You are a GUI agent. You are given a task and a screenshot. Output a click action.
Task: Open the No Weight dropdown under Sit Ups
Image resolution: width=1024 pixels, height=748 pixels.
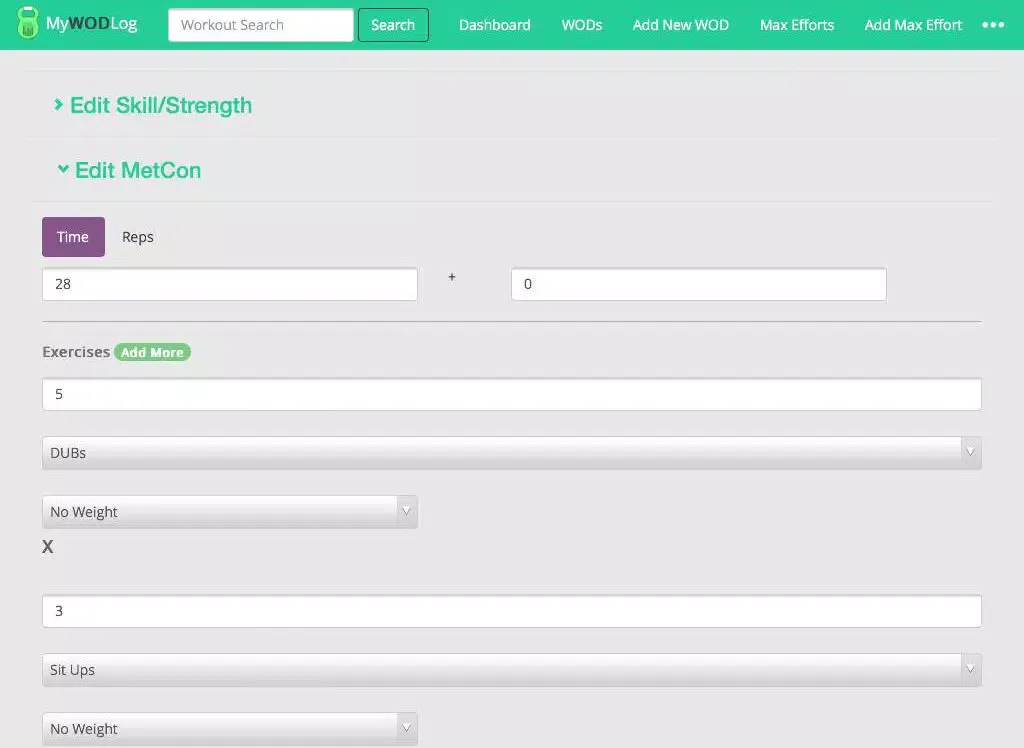pyautogui.click(x=229, y=728)
